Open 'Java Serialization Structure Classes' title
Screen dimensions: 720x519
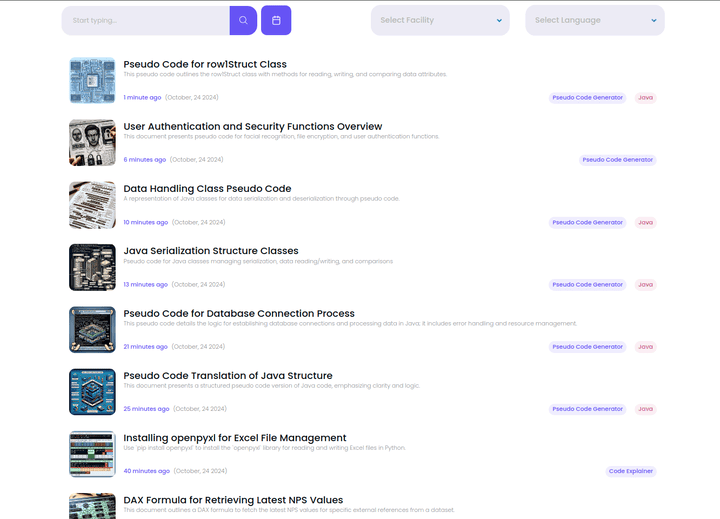[x=210, y=251]
